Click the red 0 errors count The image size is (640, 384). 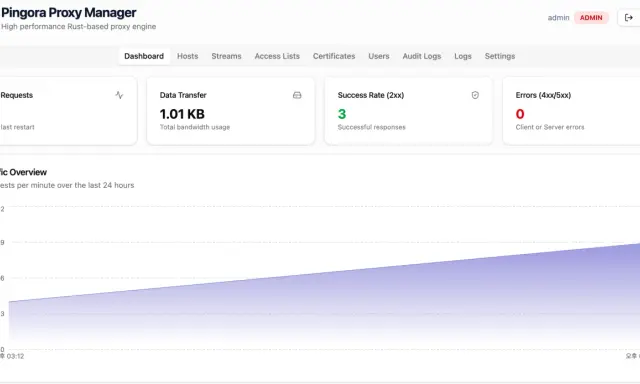coord(520,114)
